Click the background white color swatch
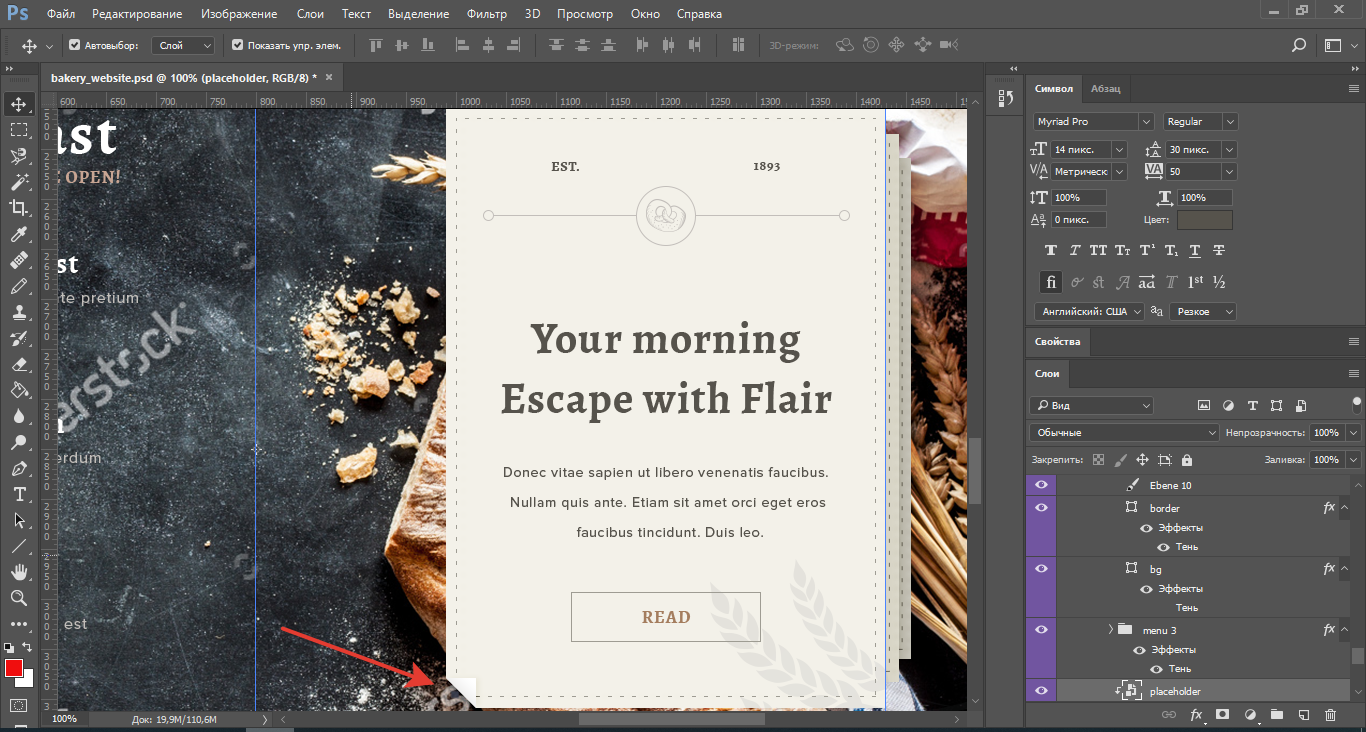 click(27, 681)
